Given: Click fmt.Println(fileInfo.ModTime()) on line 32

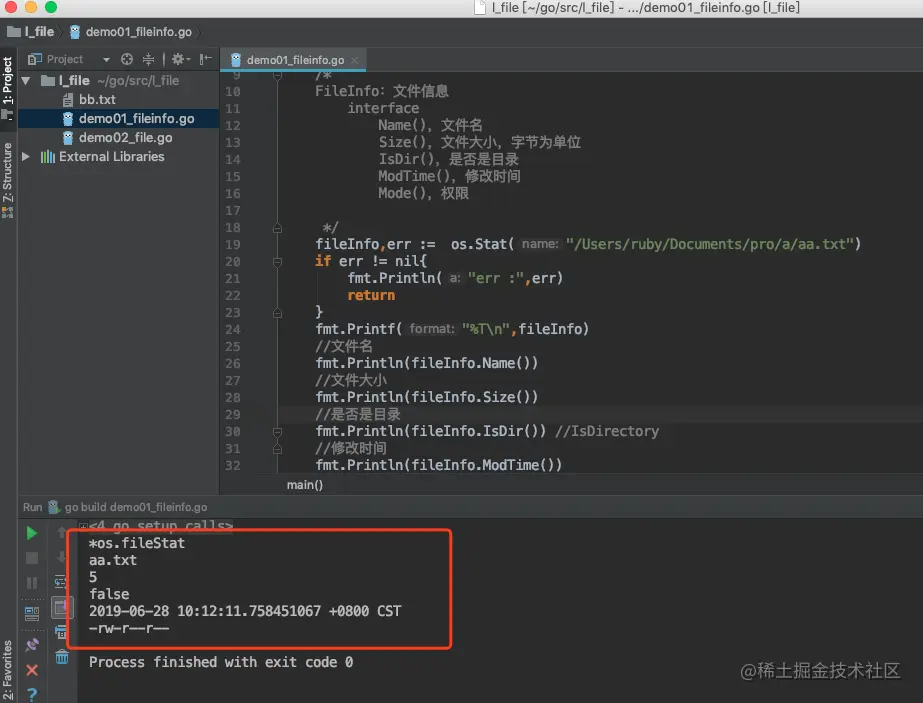Looking at the screenshot, I should pos(439,465).
